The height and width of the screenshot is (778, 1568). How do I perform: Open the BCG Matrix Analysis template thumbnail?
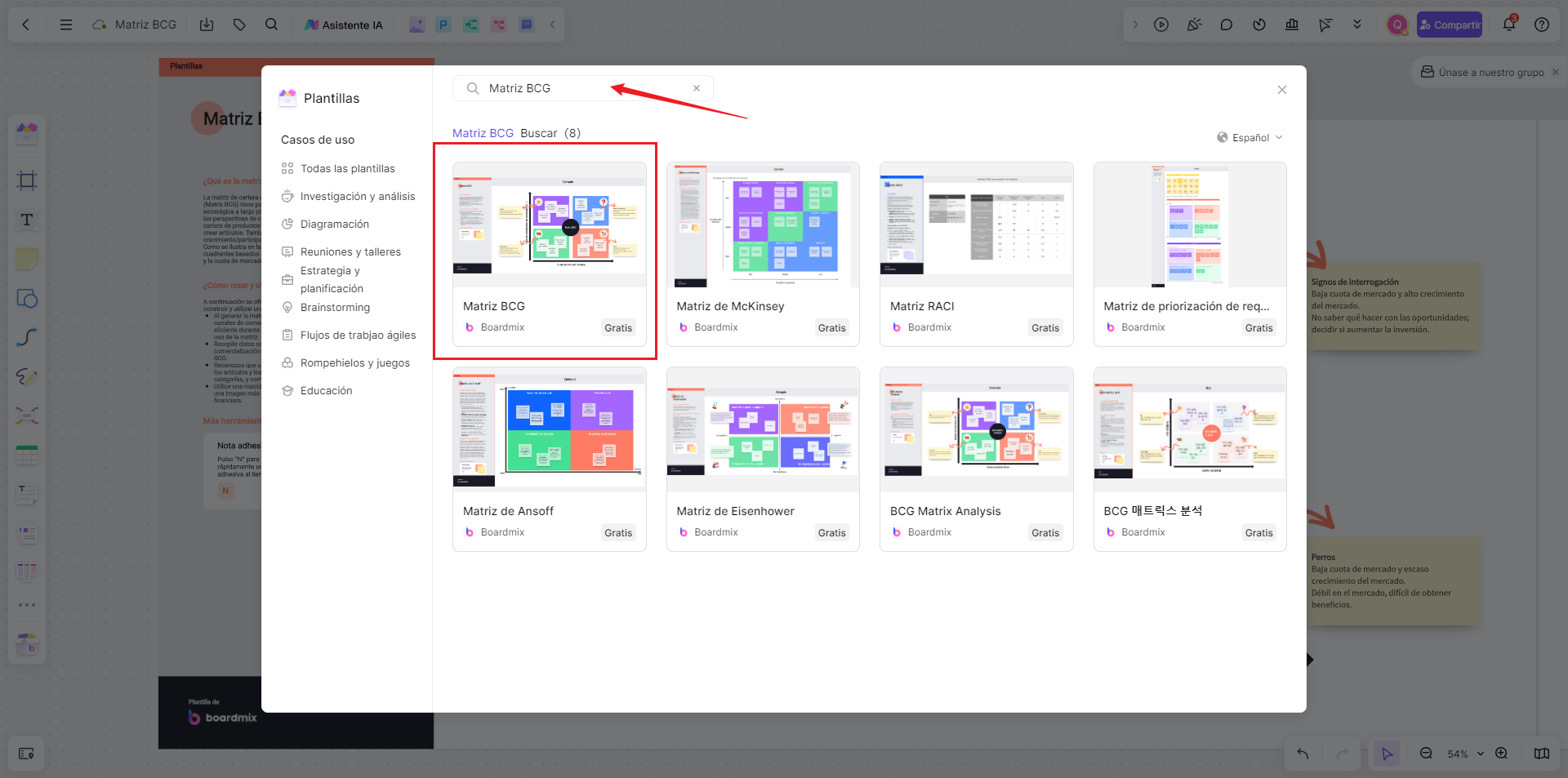[977, 429]
